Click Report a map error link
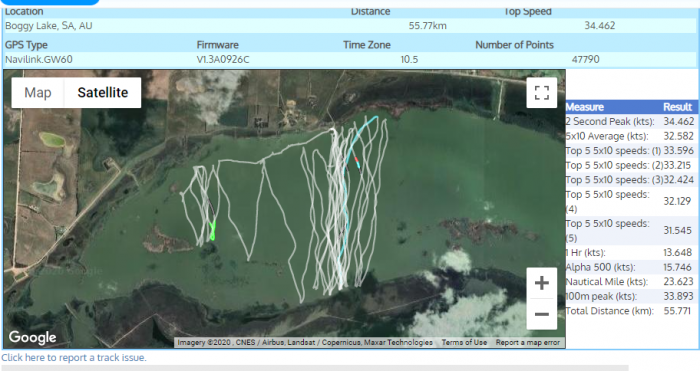 527,342
